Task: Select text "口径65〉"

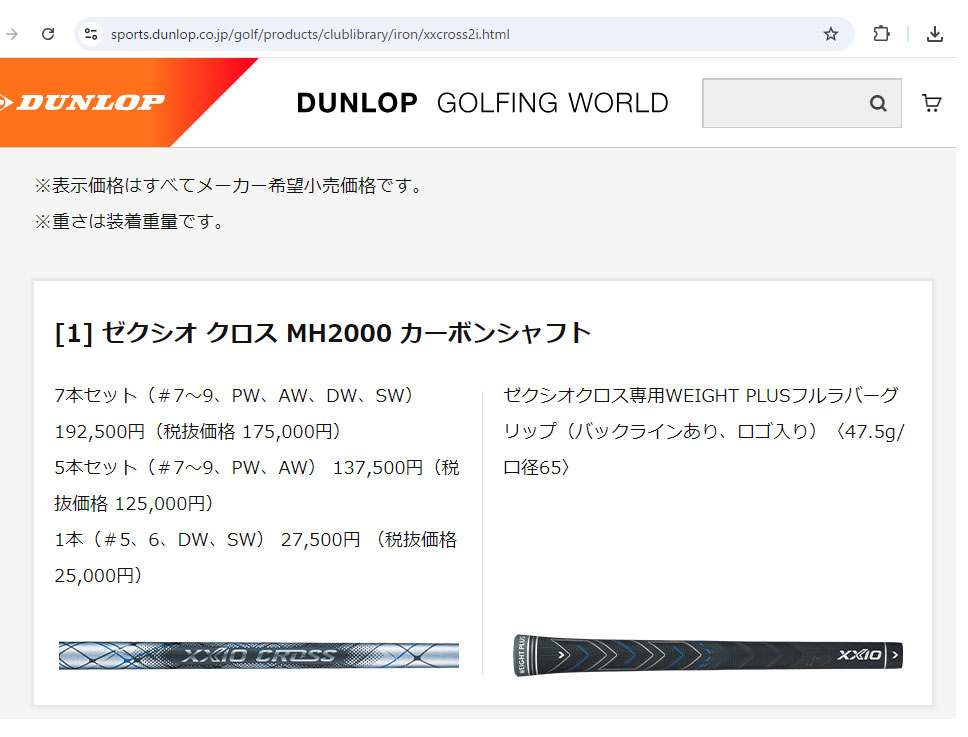Action: [x=537, y=467]
